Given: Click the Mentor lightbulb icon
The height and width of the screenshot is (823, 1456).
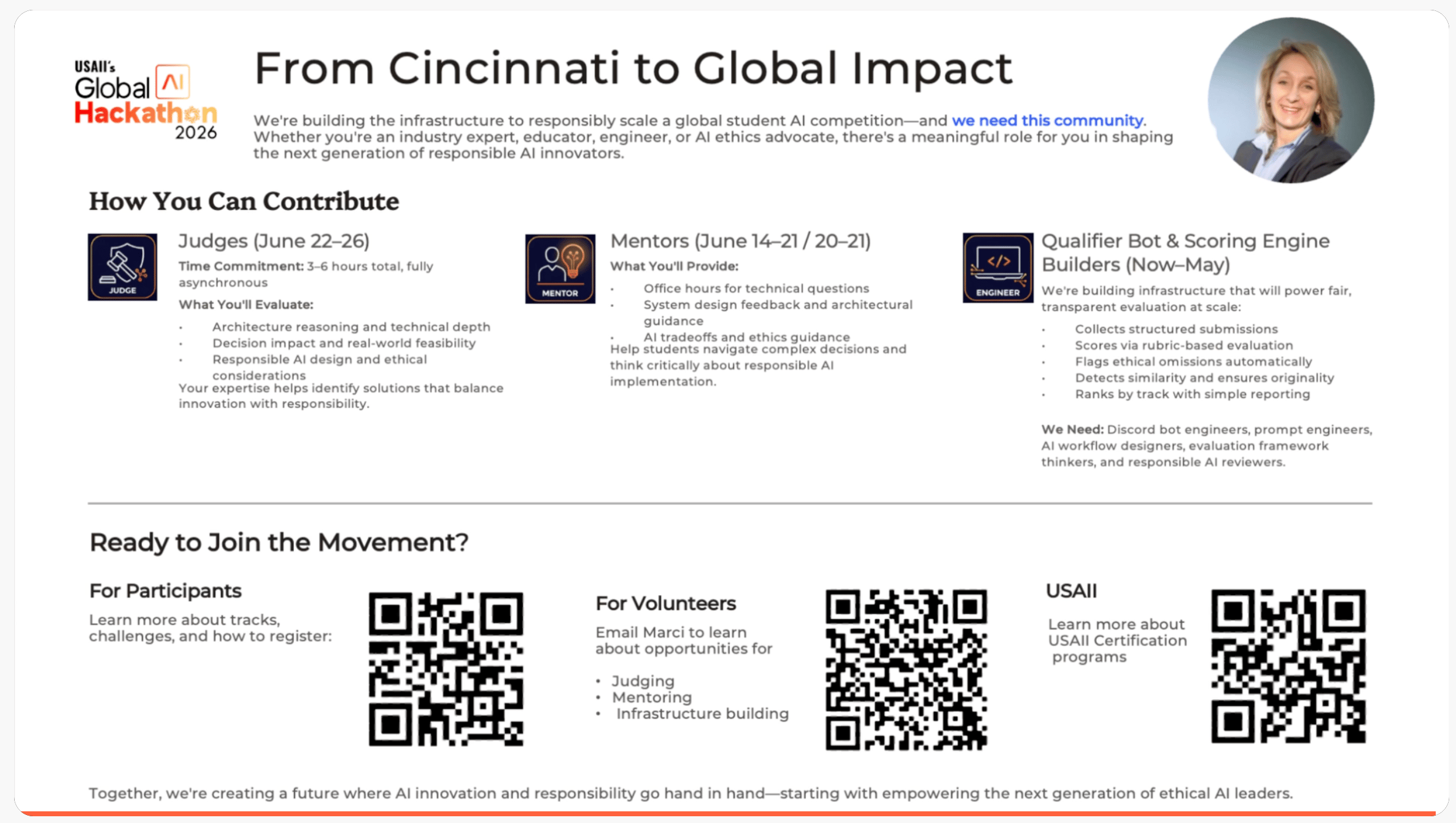Looking at the screenshot, I should click(x=560, y=268).
